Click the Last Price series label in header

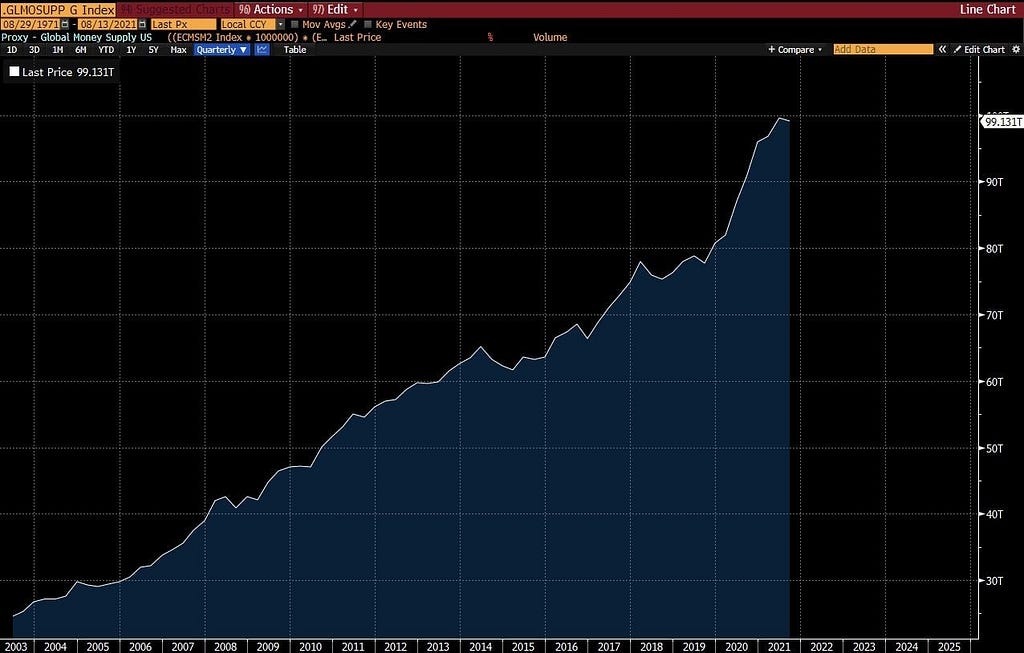[357, 37]
